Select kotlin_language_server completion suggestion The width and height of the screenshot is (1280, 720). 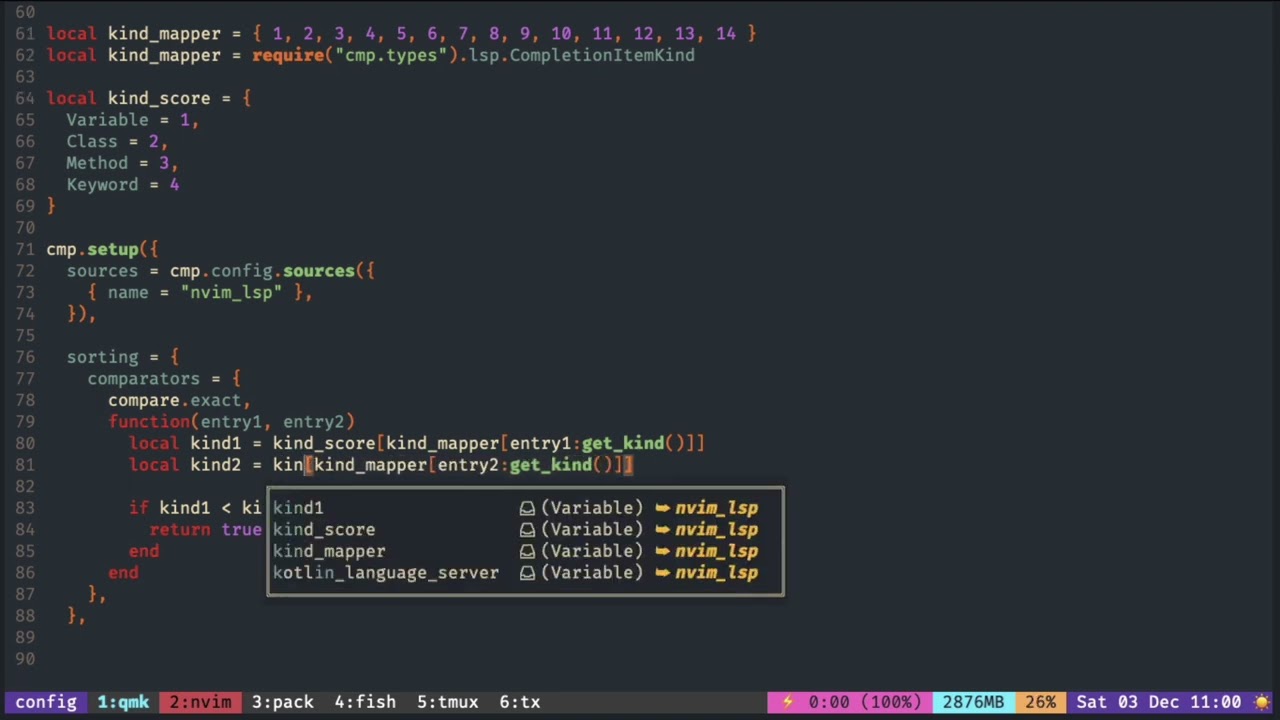(x=525, y=573)
